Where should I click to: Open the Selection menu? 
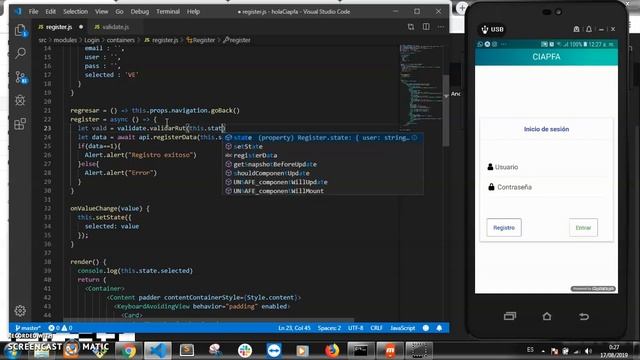75,11
